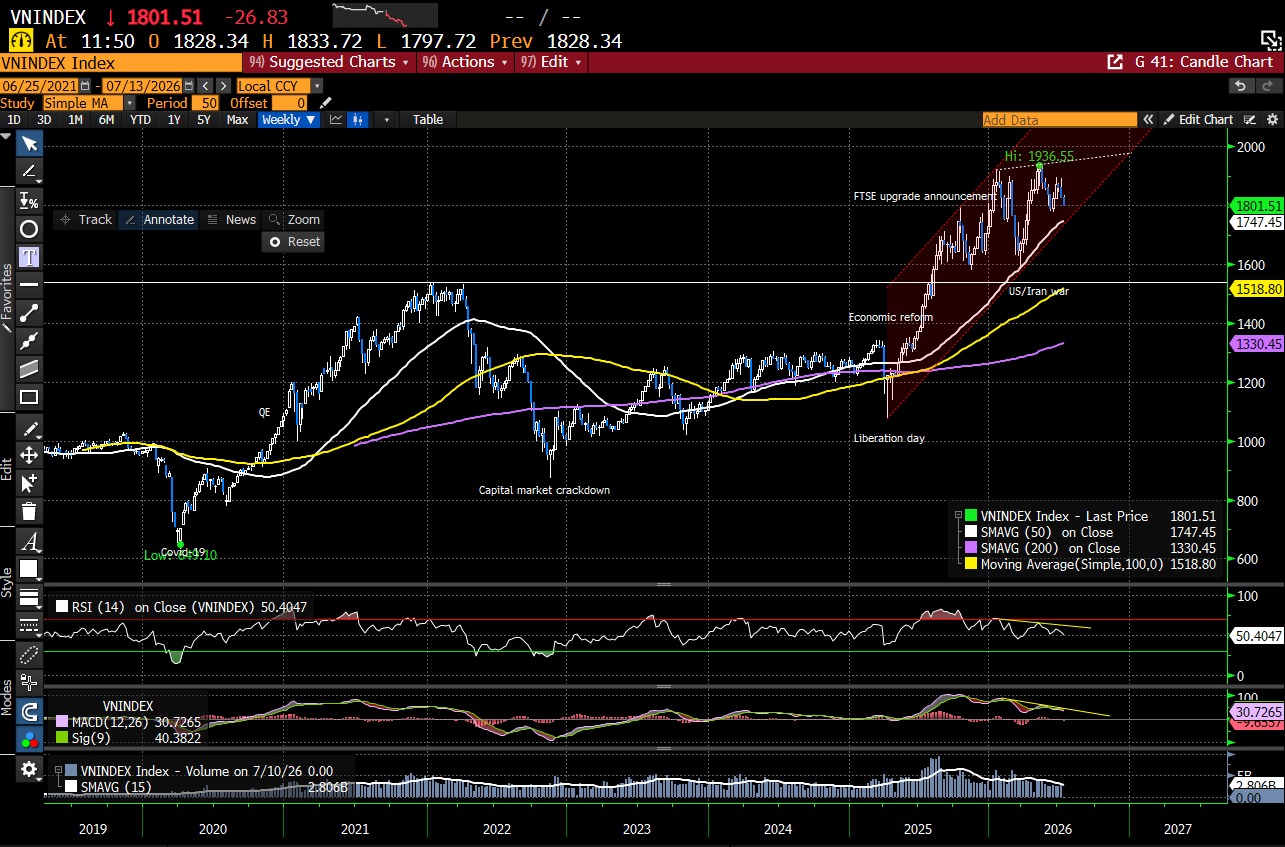The width and height of the screenshot is (1285, 847).
Task: Select the Max time range
Action: (x=237, y=119)
